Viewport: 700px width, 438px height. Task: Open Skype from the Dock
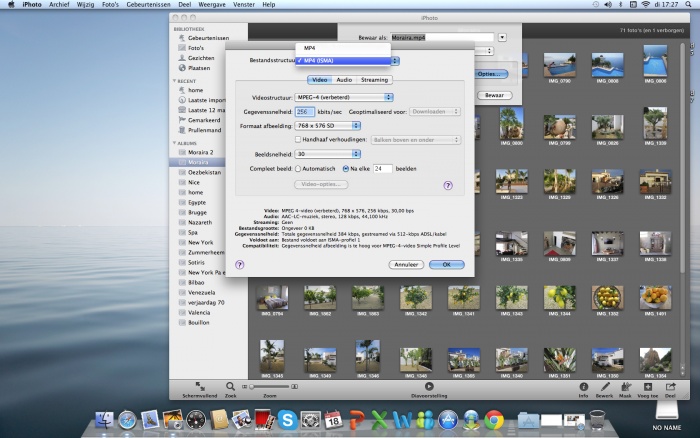coord(288,420)
